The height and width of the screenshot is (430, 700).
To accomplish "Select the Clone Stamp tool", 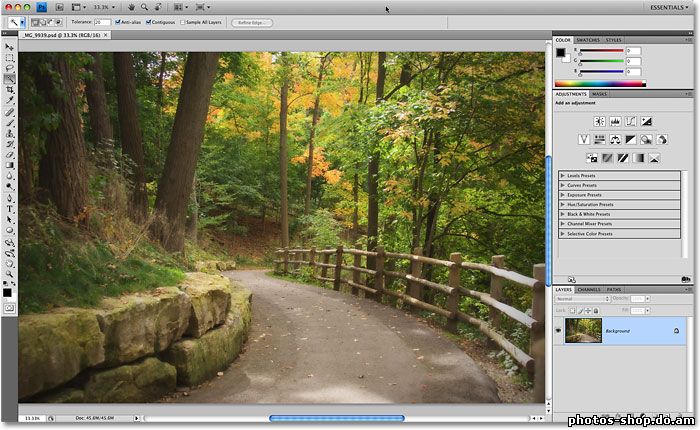I will (x=9, y=134).
